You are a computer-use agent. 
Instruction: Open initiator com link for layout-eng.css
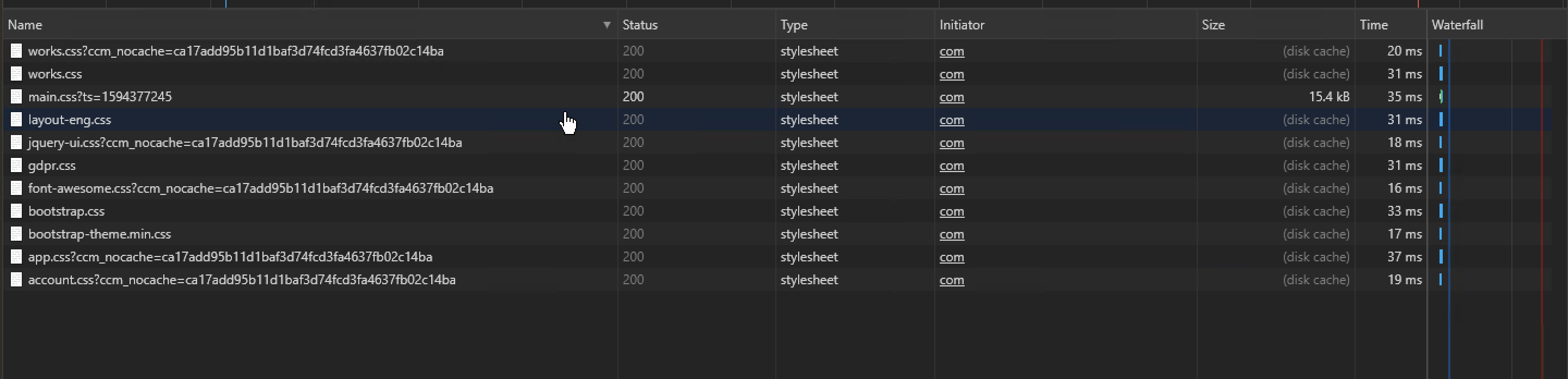click(x=951, y=120)
